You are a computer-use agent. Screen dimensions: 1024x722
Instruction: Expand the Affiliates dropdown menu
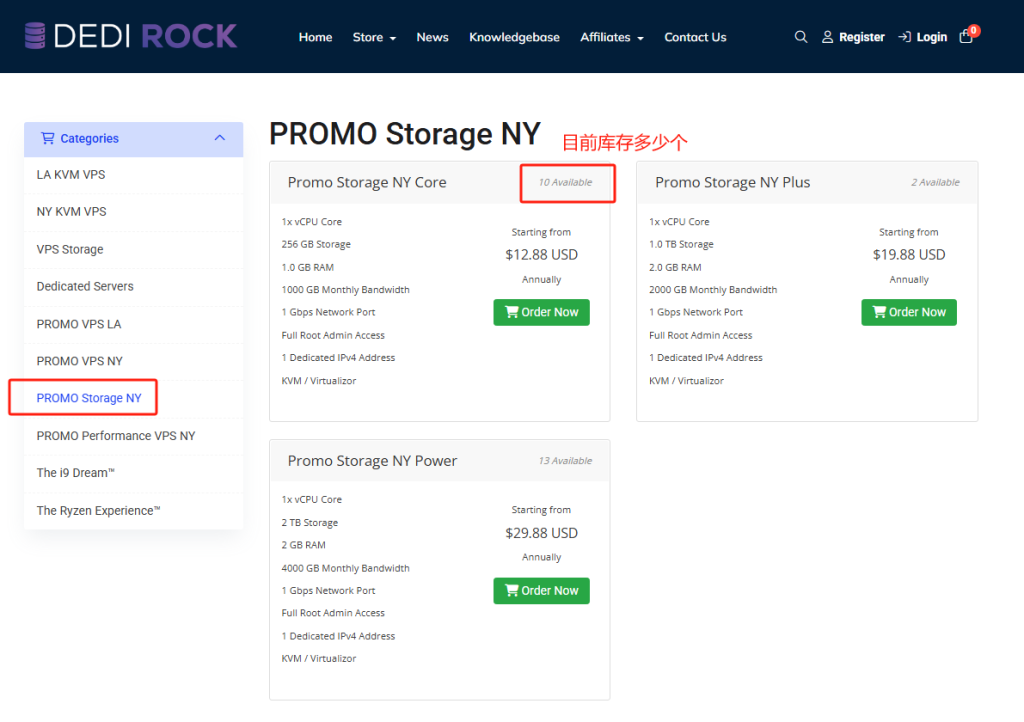click(612, 37)
